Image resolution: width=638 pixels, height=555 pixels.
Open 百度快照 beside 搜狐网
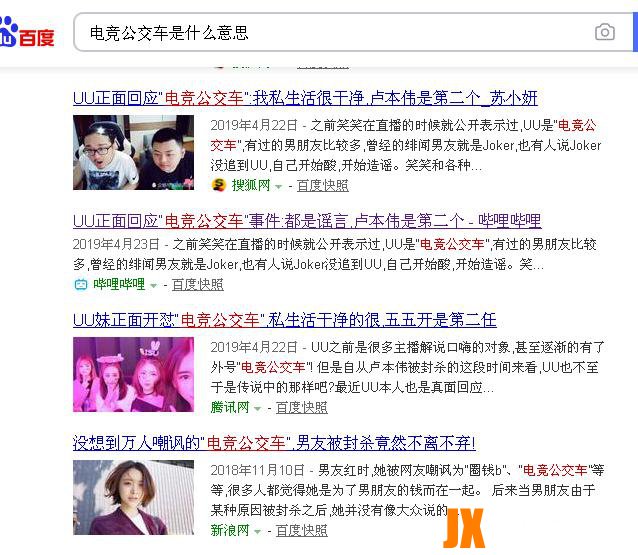click(323, 186)
